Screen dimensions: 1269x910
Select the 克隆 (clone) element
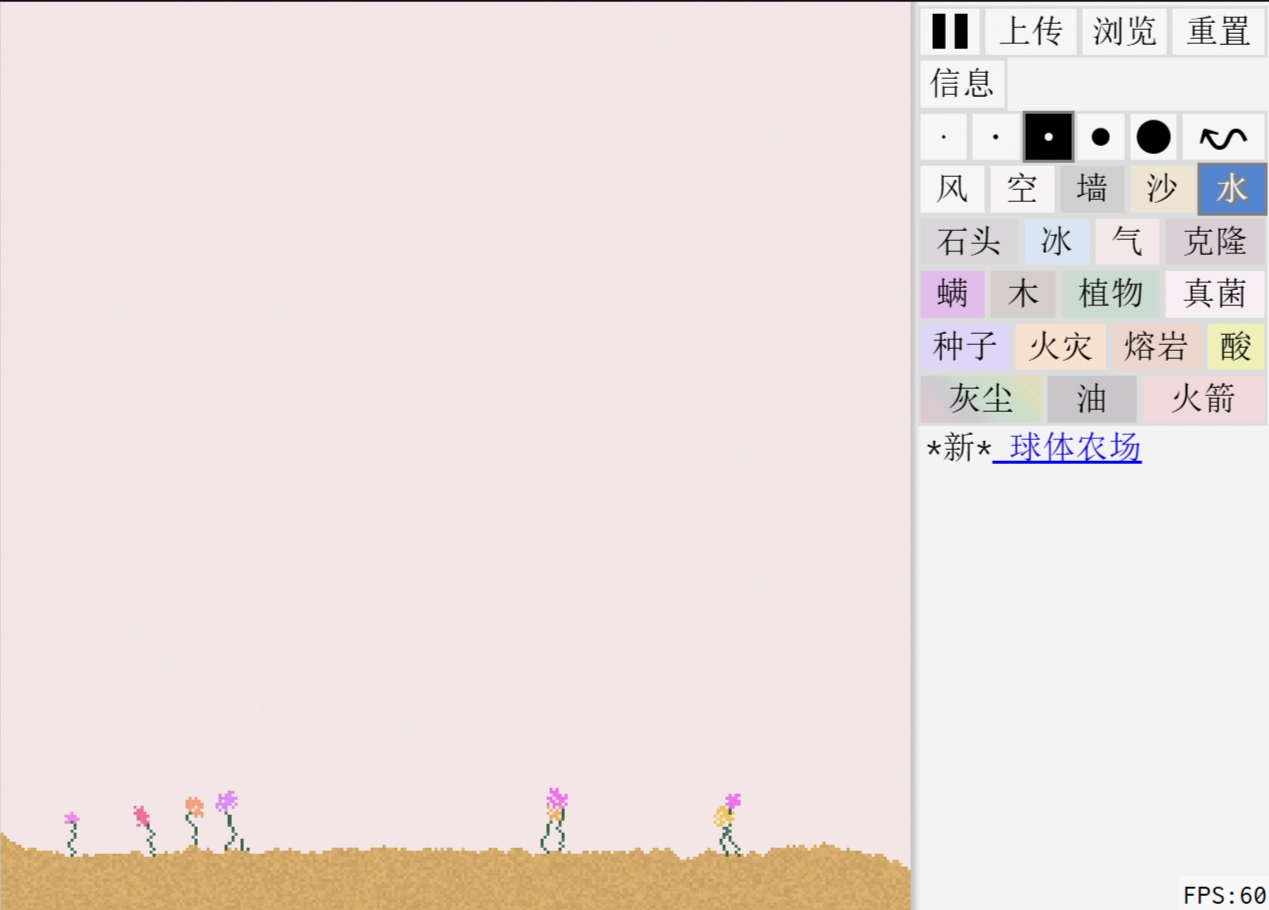click(1212, 242)
